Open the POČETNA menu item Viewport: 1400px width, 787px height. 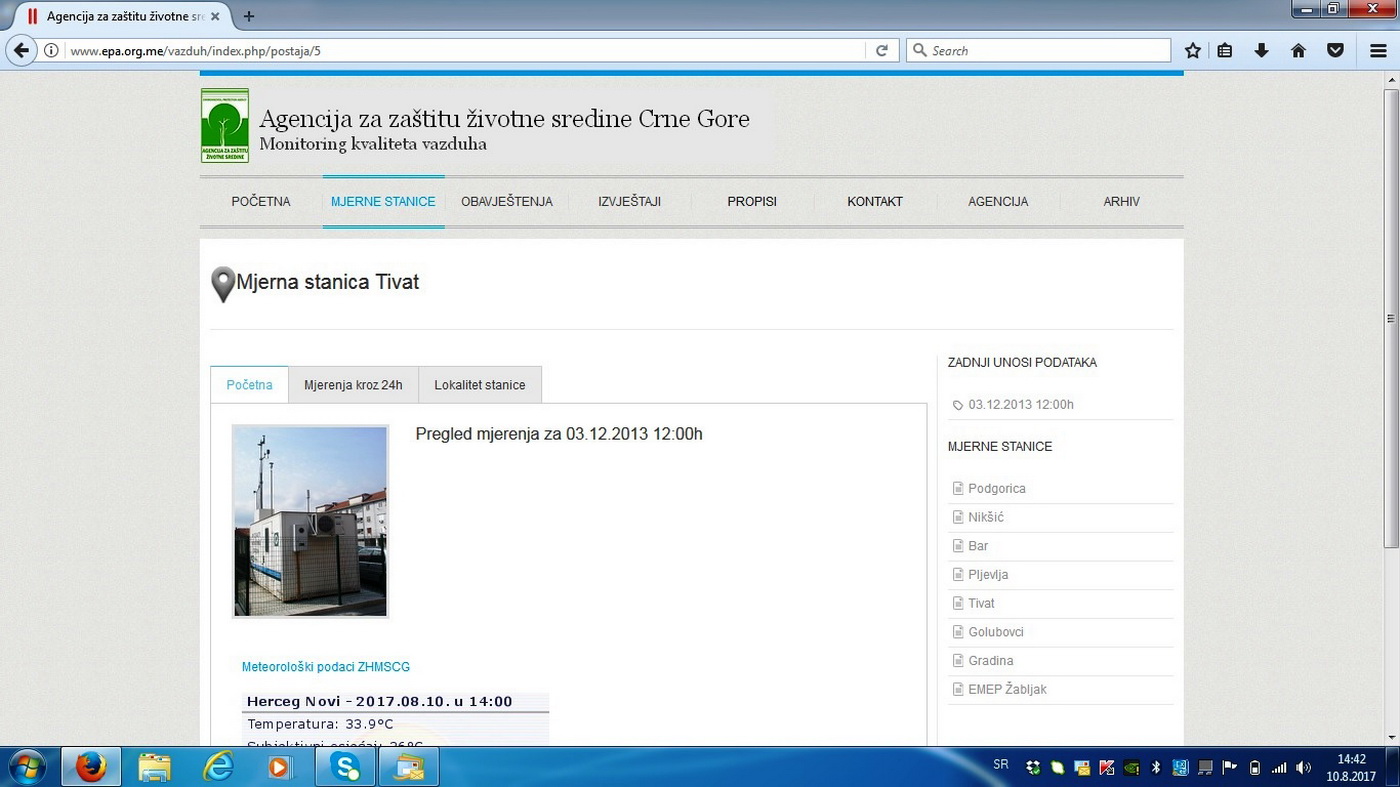pyautogui.click(x=261, y=202)
